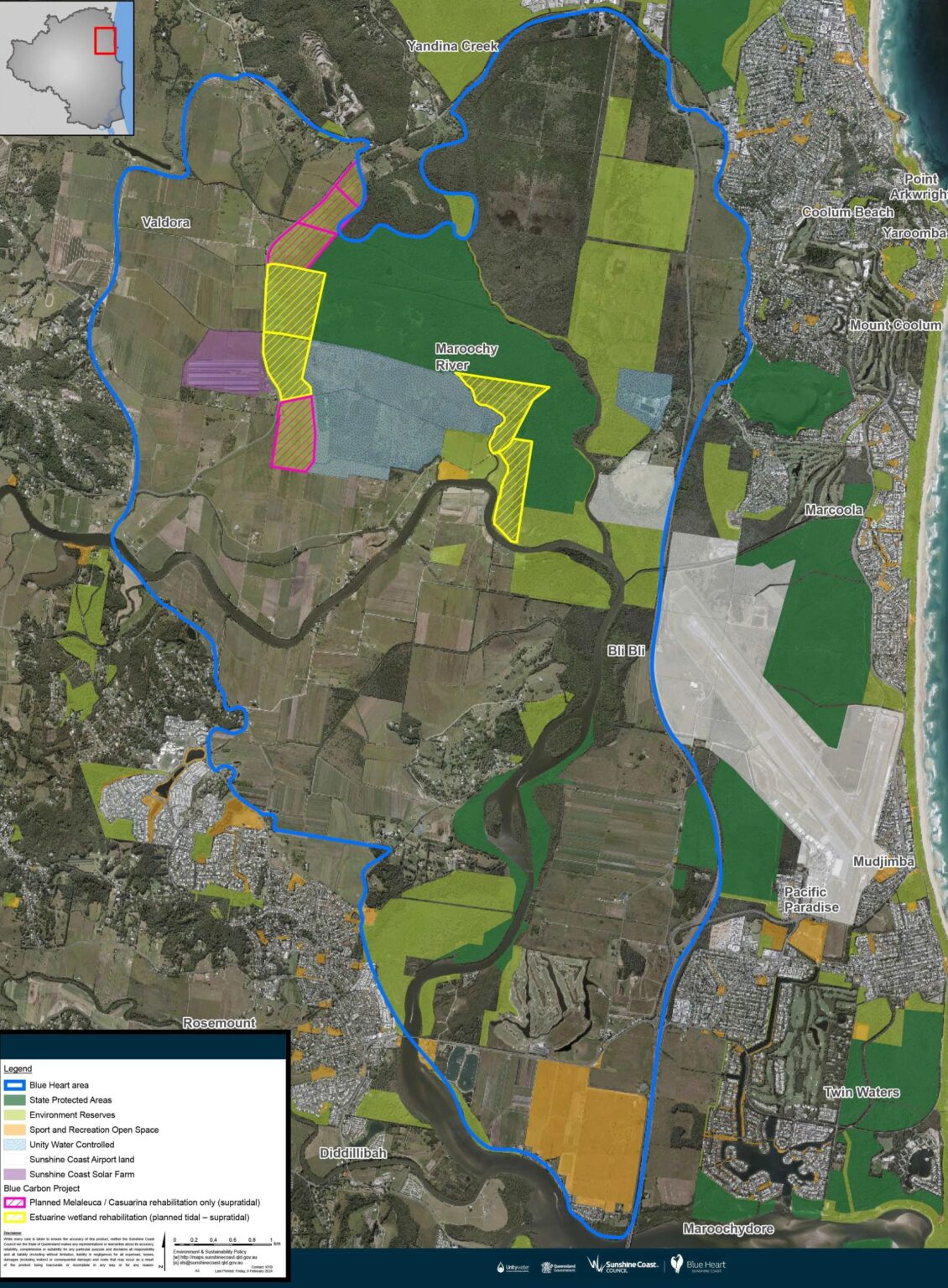Click the Unitywater logo in the footer

pos(513,1266)
